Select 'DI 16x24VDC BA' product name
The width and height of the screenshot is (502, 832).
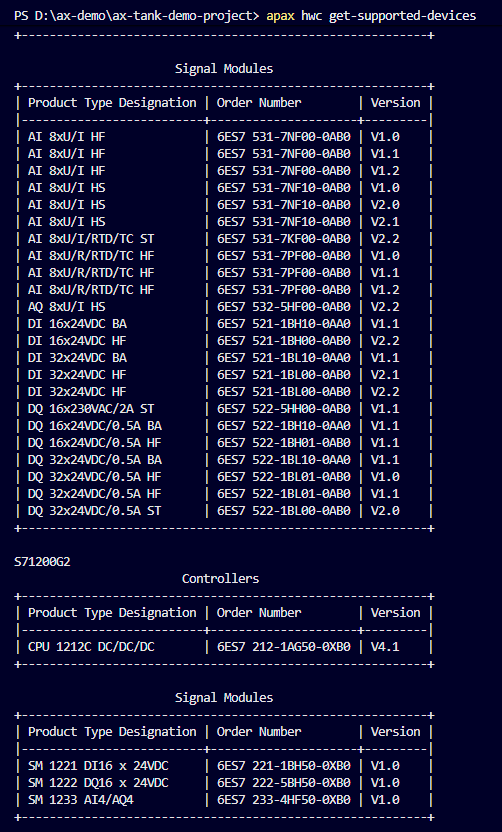pyautogui.click(x=77, y=324)
